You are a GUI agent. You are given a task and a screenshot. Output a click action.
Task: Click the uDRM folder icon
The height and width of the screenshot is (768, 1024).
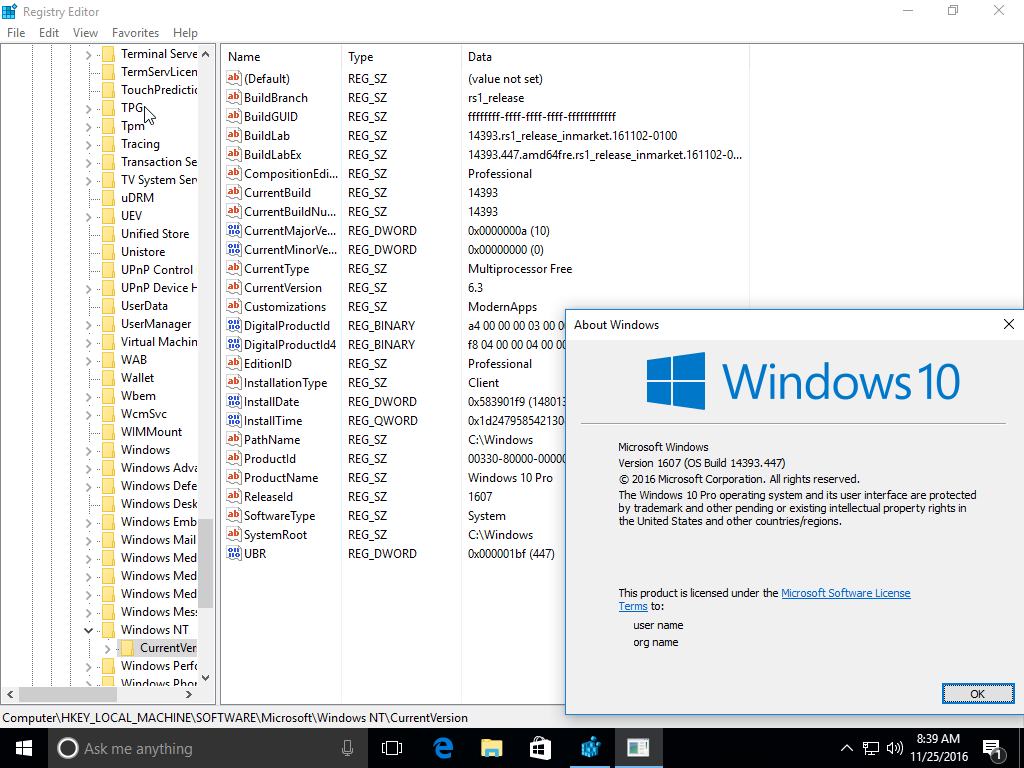108,197
